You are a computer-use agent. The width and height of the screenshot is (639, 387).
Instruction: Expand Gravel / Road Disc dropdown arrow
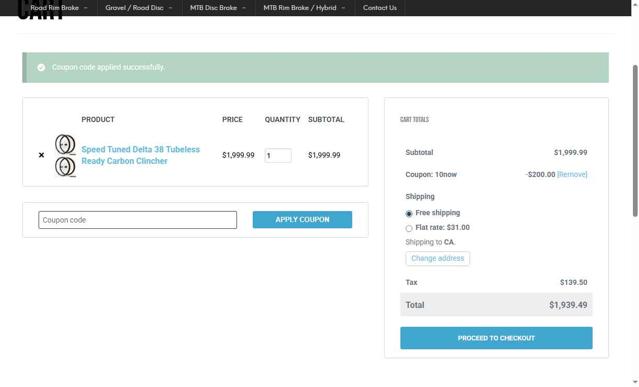coord(170,8)
